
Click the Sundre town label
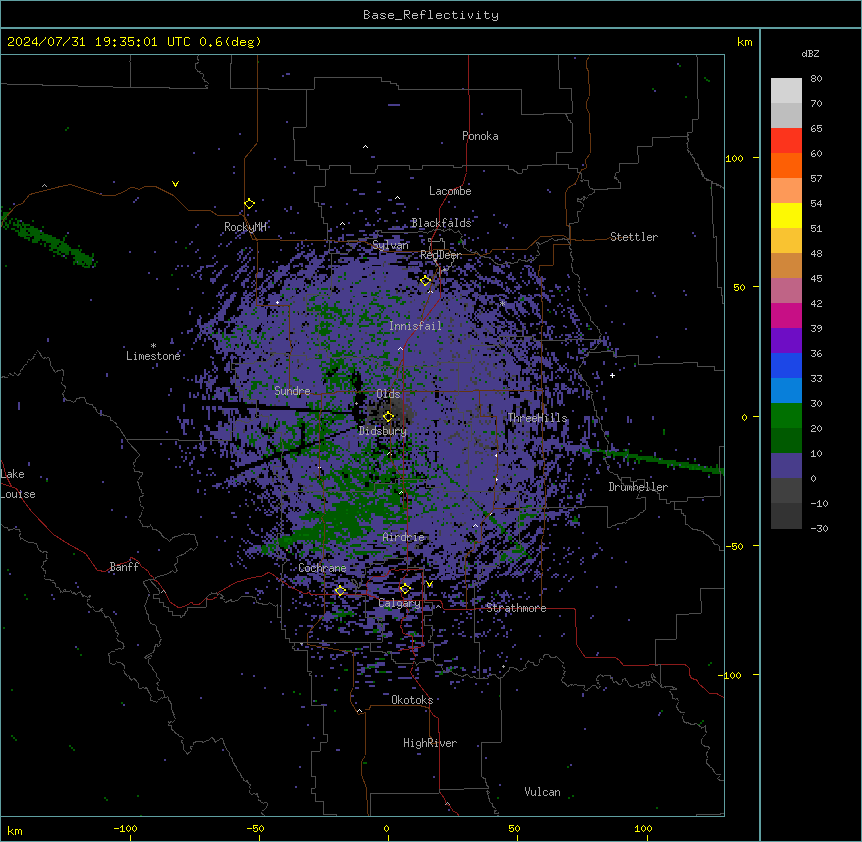[292, 391]
